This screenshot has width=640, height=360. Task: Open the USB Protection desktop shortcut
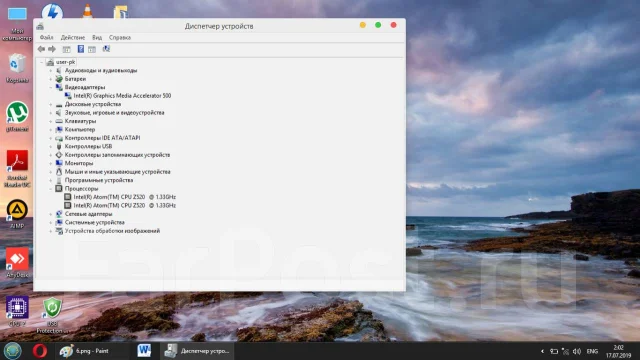(53, 315)
